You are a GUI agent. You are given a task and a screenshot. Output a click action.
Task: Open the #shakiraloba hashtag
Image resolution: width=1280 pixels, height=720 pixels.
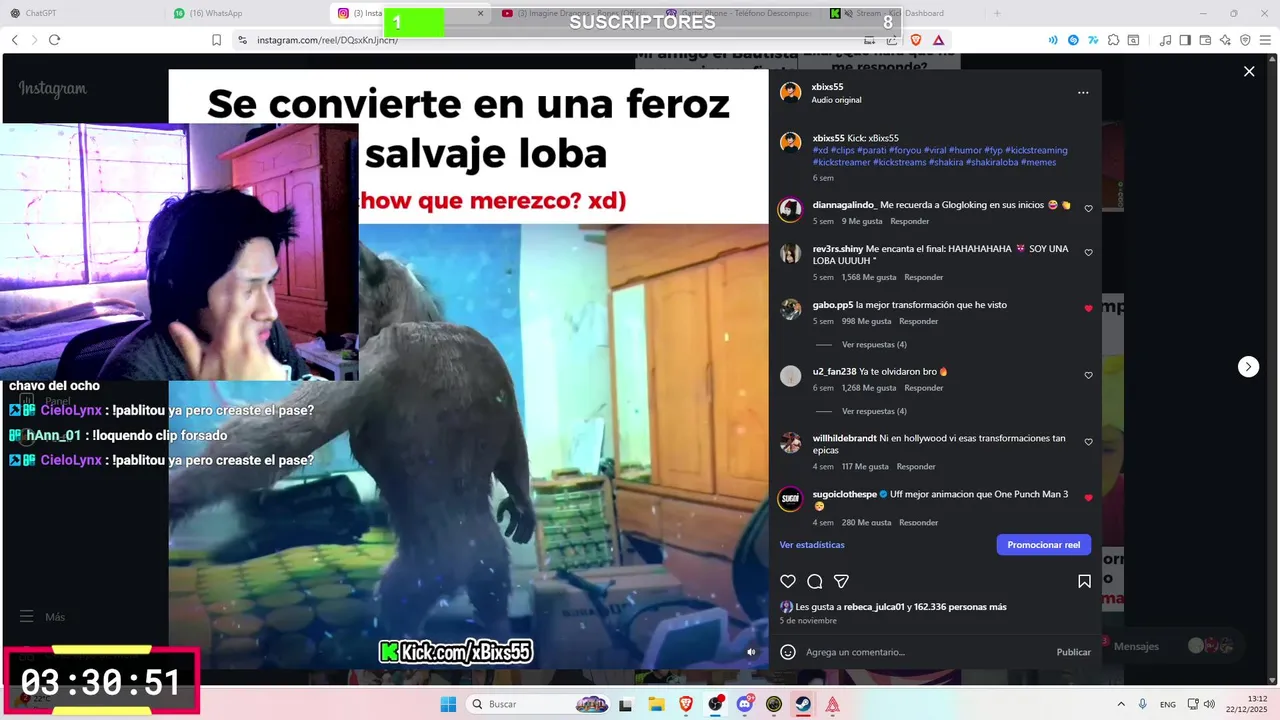coord(991,162)
